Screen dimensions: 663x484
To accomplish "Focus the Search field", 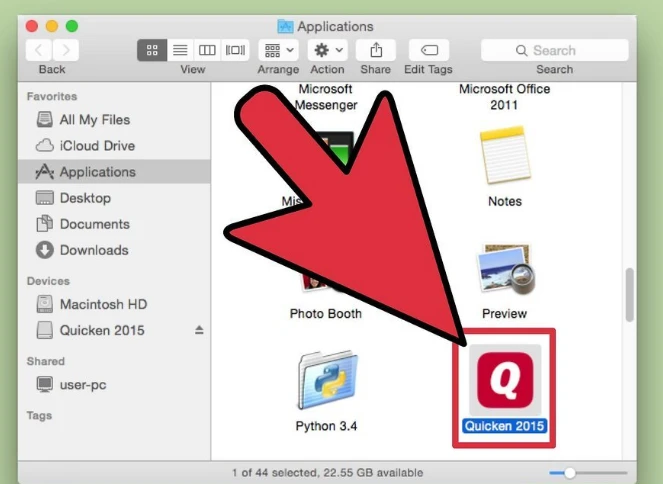I will 554,50.
